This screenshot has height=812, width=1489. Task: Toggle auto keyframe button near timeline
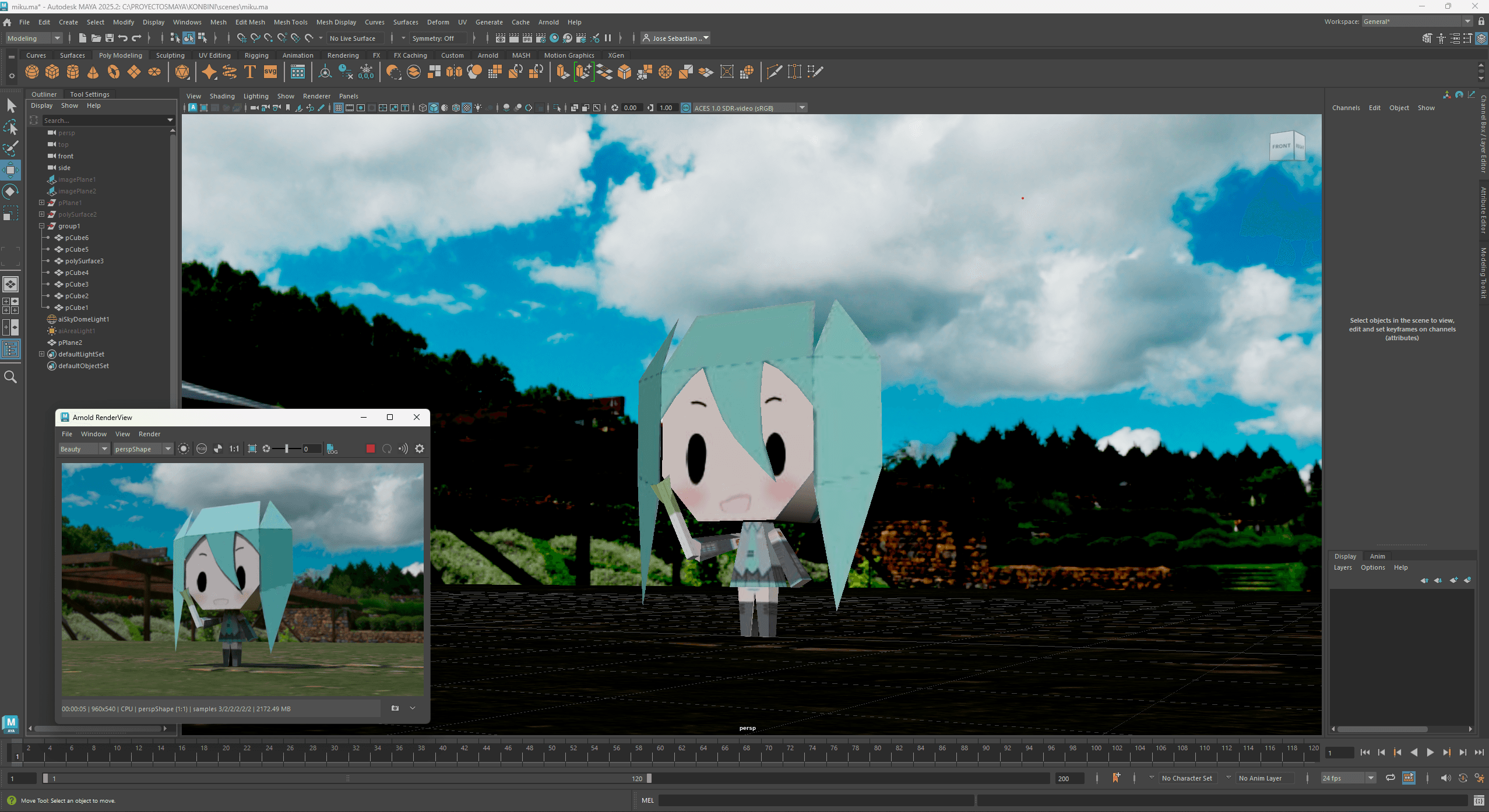pos(1463,778)
